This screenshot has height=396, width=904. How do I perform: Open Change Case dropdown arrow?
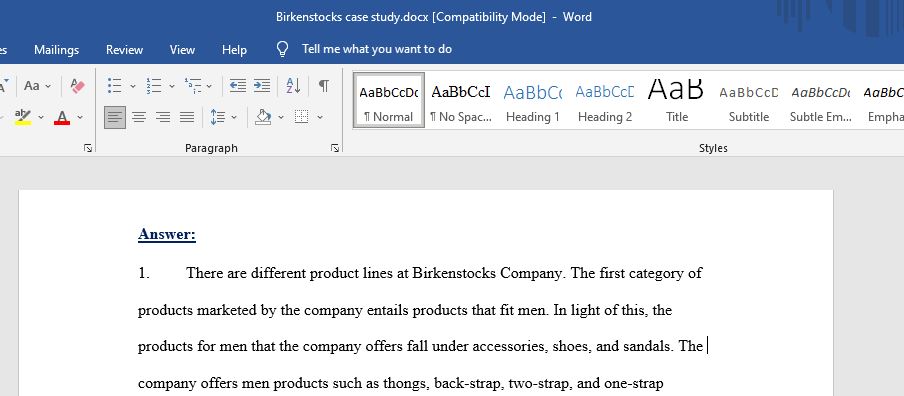(x=48, y=86)
